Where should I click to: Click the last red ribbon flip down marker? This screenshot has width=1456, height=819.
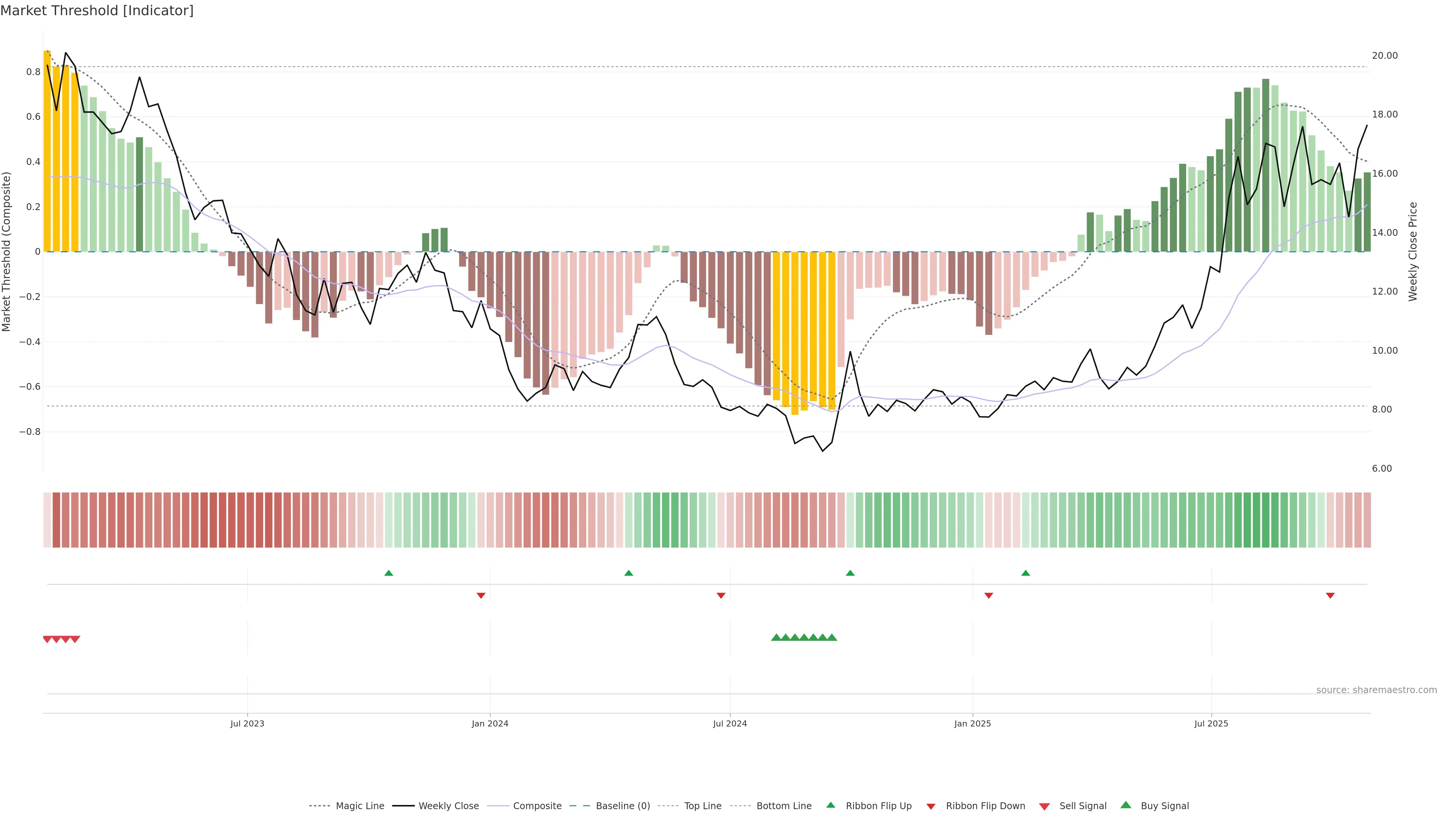pos(1330,596)
